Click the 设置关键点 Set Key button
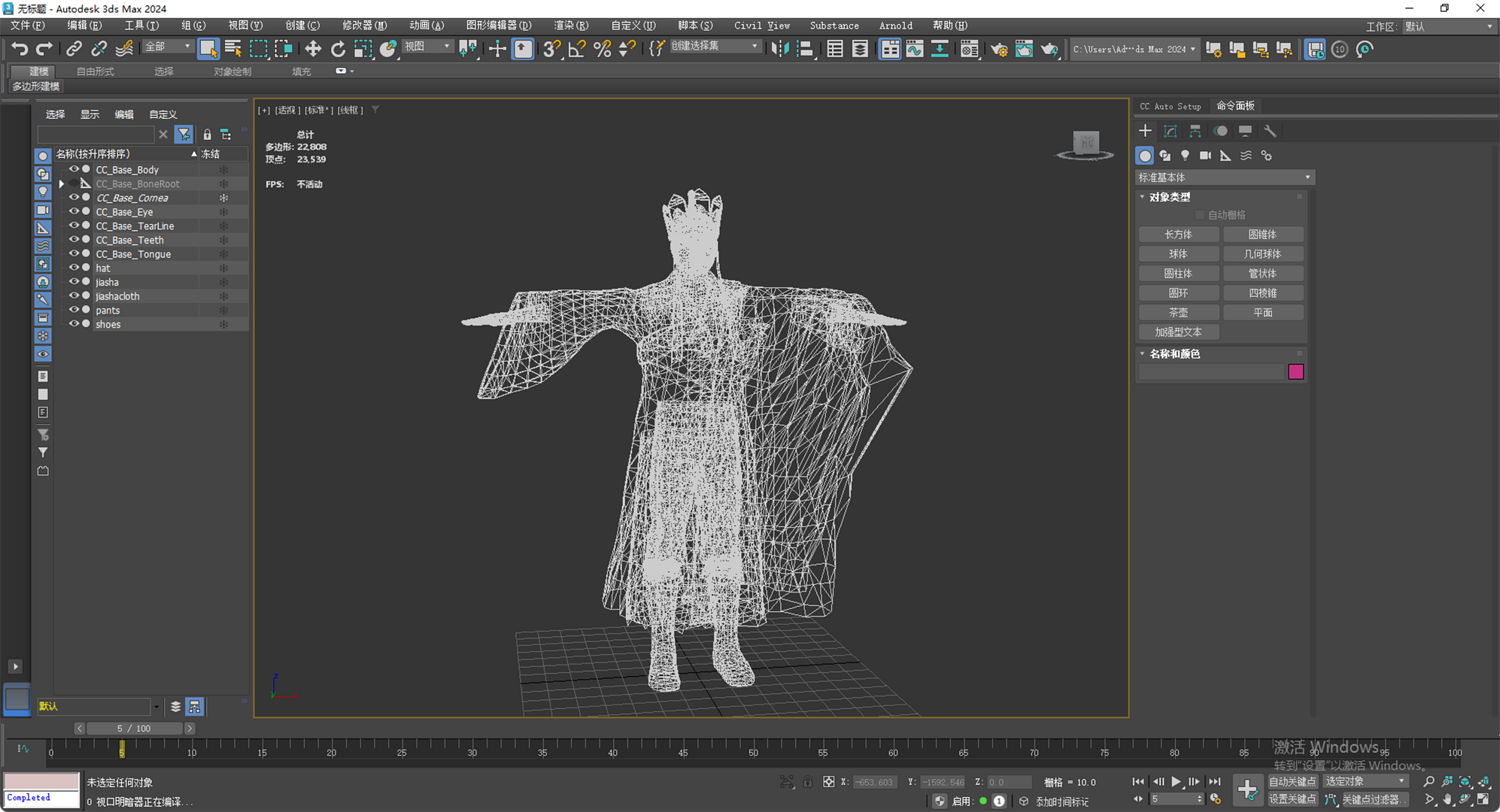 pyautogui.click(x=1294, y=799)
